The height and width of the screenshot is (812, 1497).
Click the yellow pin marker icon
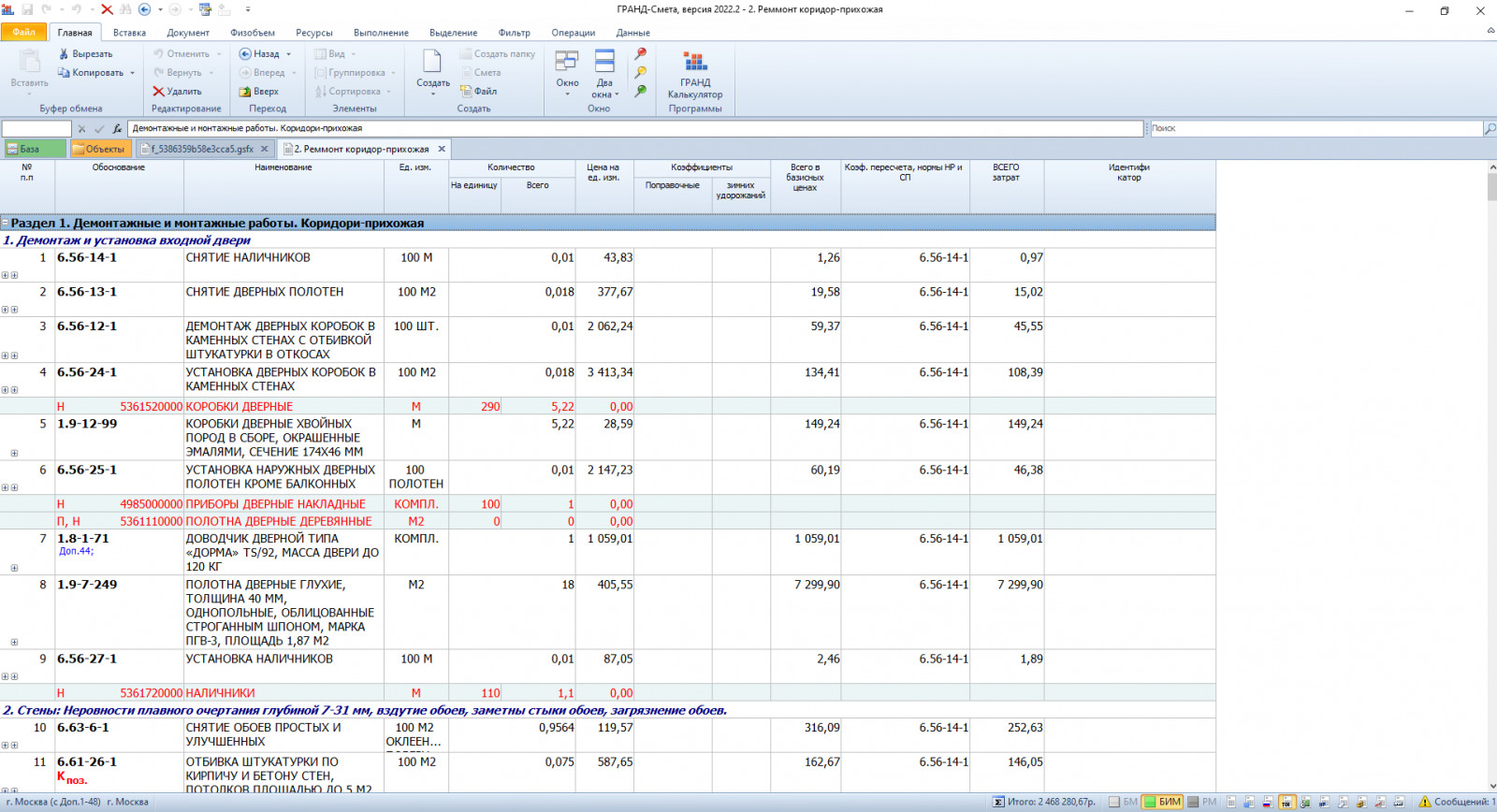pyautogui.click(x=640, y=73)
